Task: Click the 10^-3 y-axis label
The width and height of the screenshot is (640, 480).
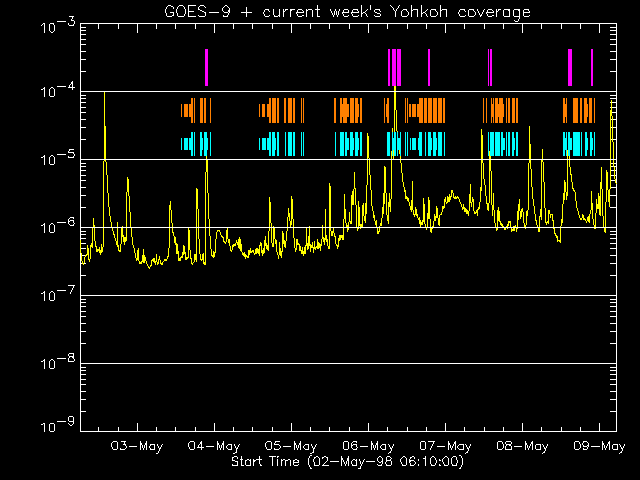Action: 58,26
